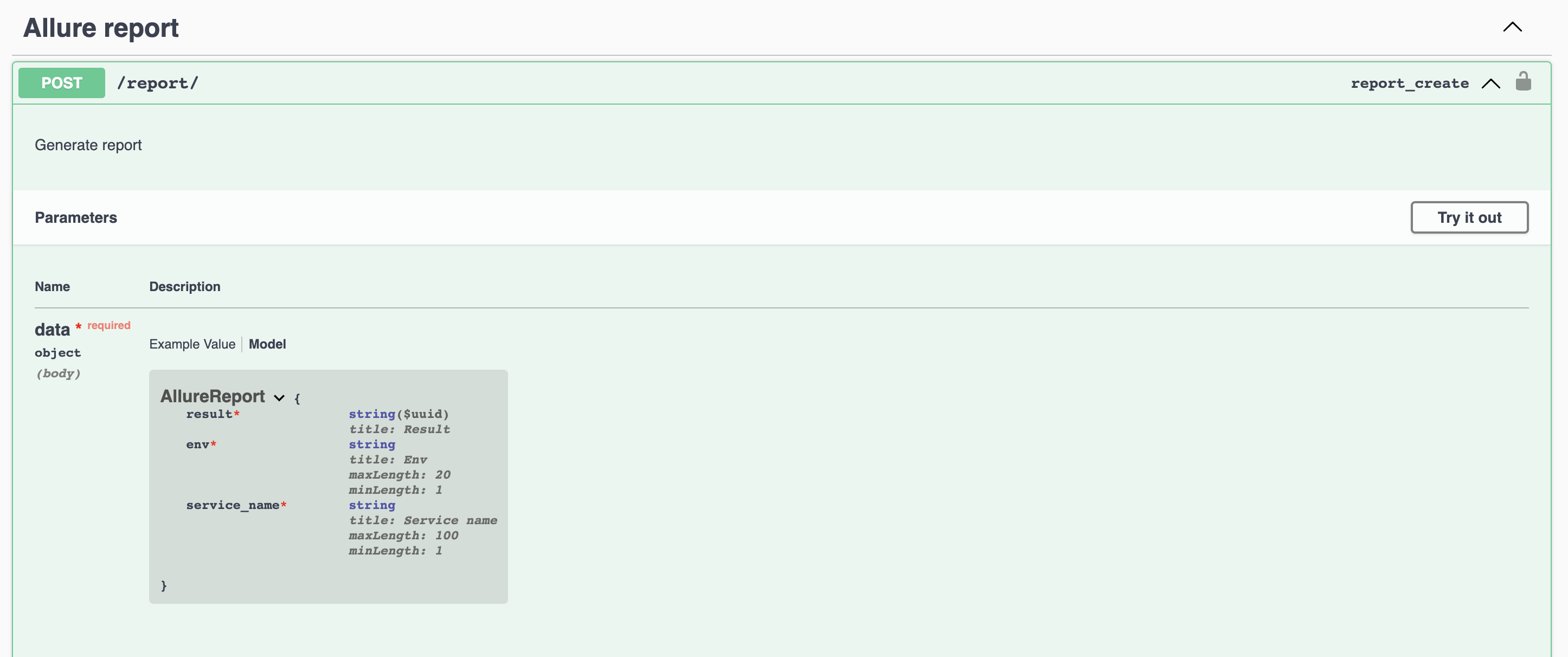1568x657 pixels.
Task: Click the Allure report heading
Action: coord(101,28)
